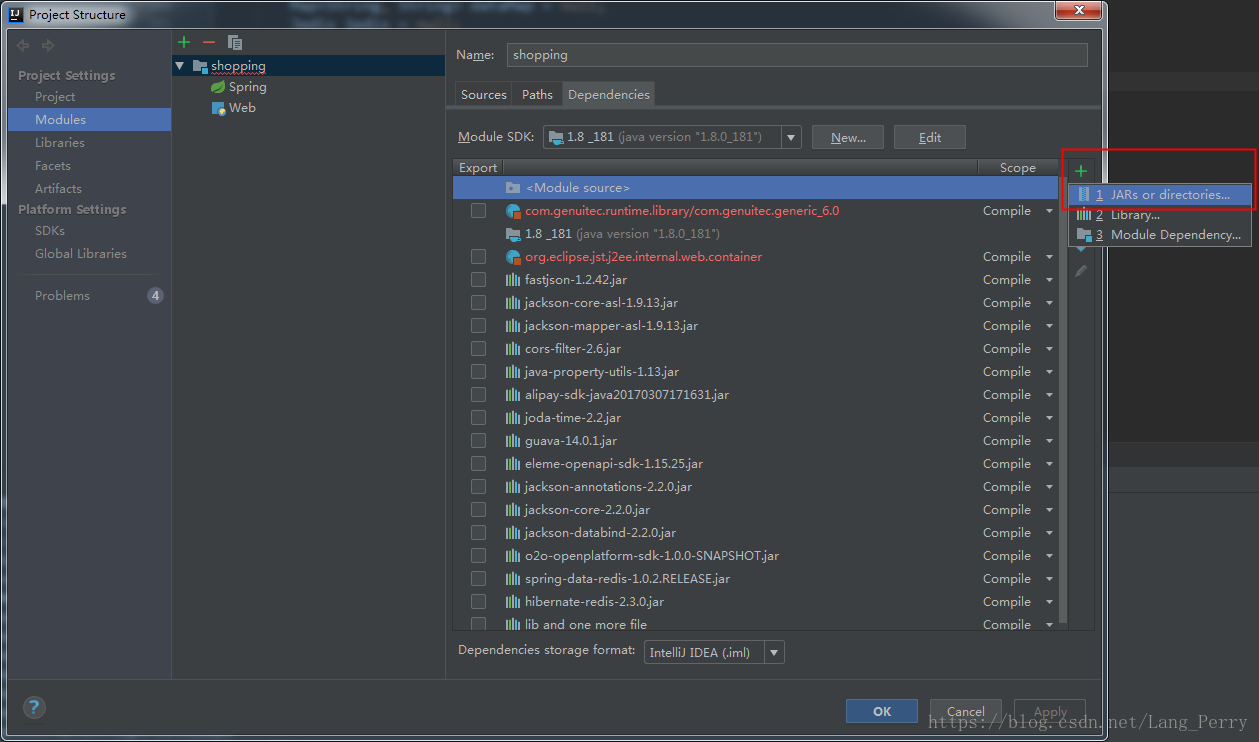Click the Apply button
The width and height of the screenshot is (1259, 742).
pyautogui.click(x=1050, y=711)
